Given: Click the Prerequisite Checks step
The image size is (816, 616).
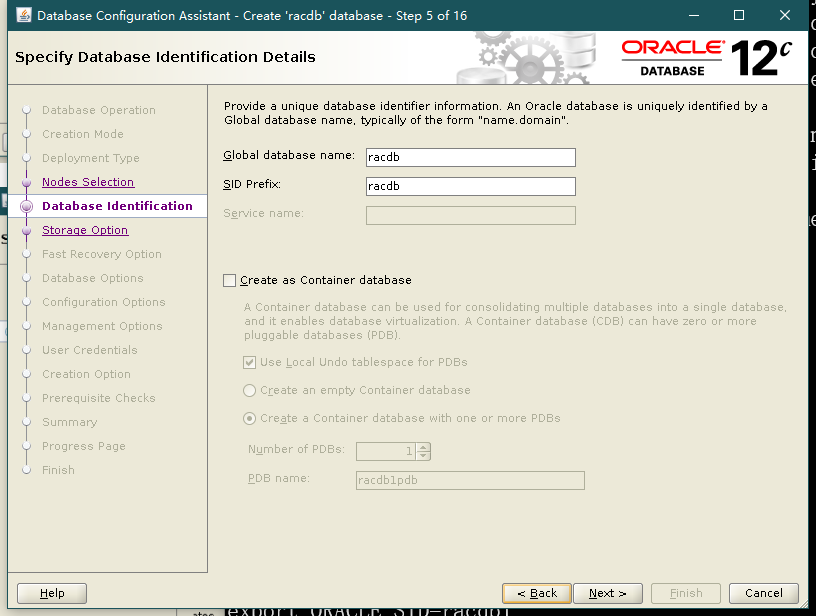Looking at the screenshot, I should (99, 398).
